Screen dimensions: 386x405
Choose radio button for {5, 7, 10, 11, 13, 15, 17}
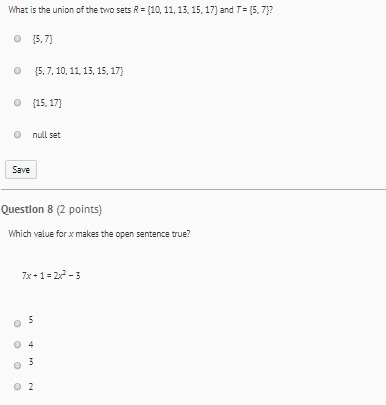point(17,71)
